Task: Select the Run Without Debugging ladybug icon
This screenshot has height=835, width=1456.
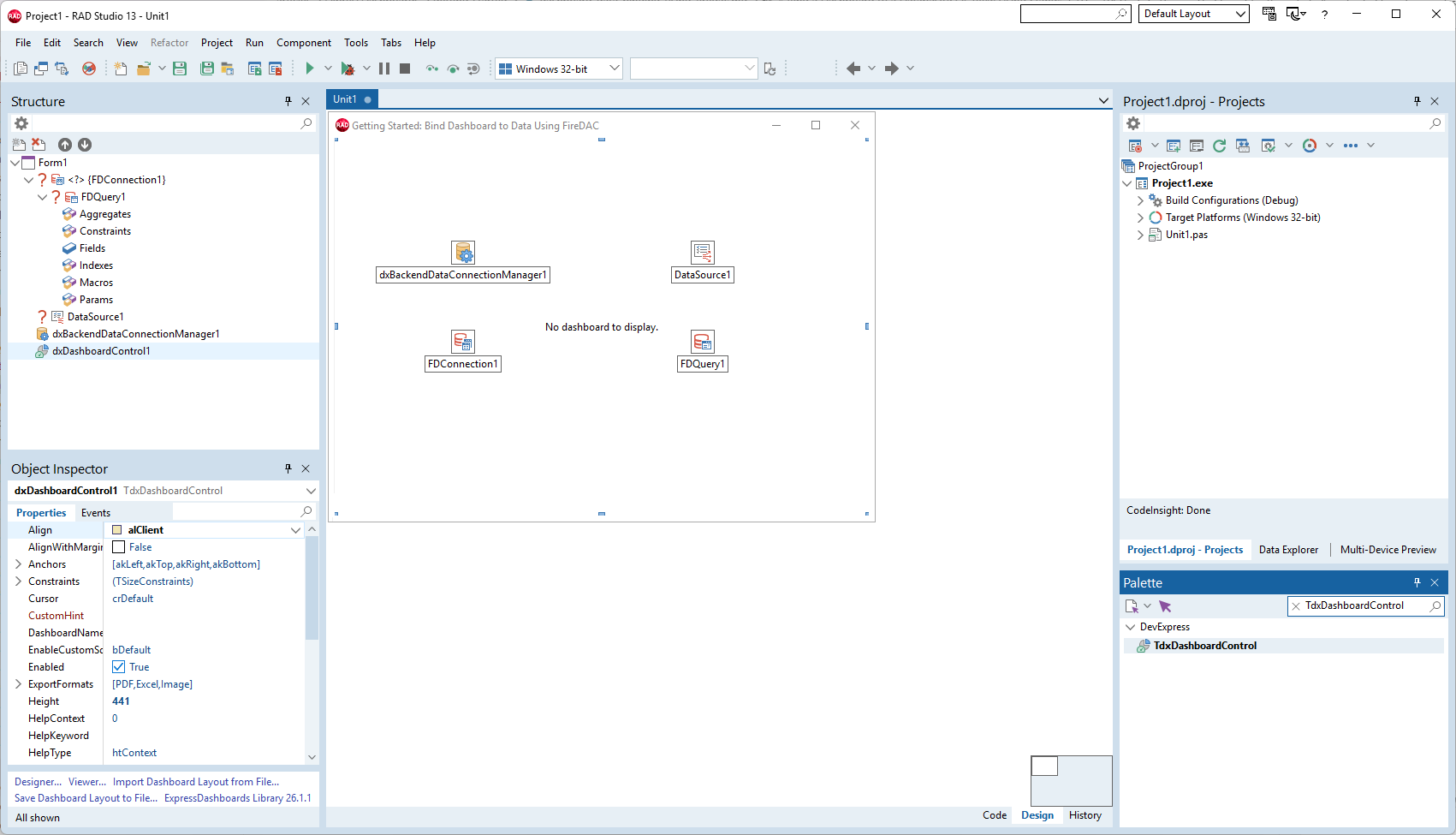Action: tap(348, 69)
